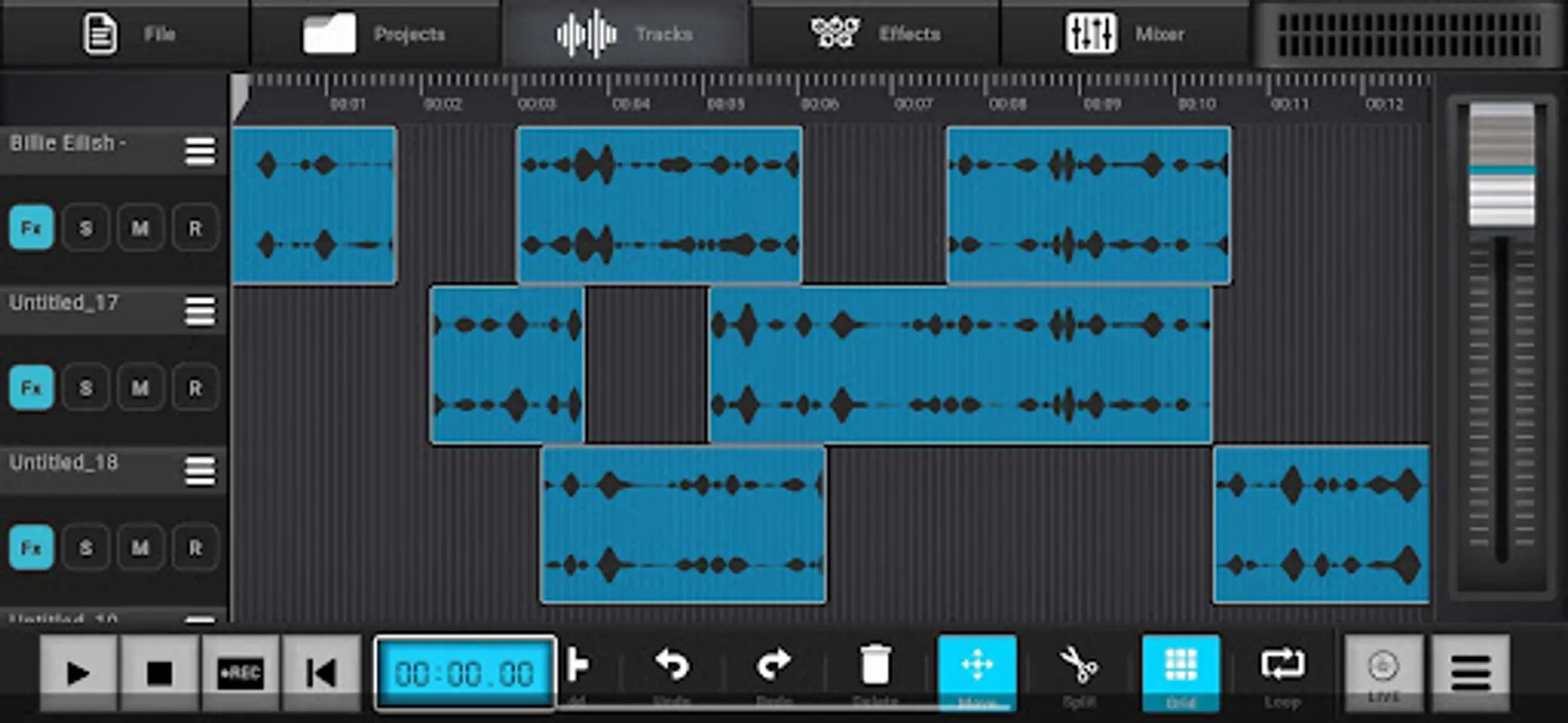Solo the Billie Eilish track
The image size is (1568, 723).
[85, 227]
